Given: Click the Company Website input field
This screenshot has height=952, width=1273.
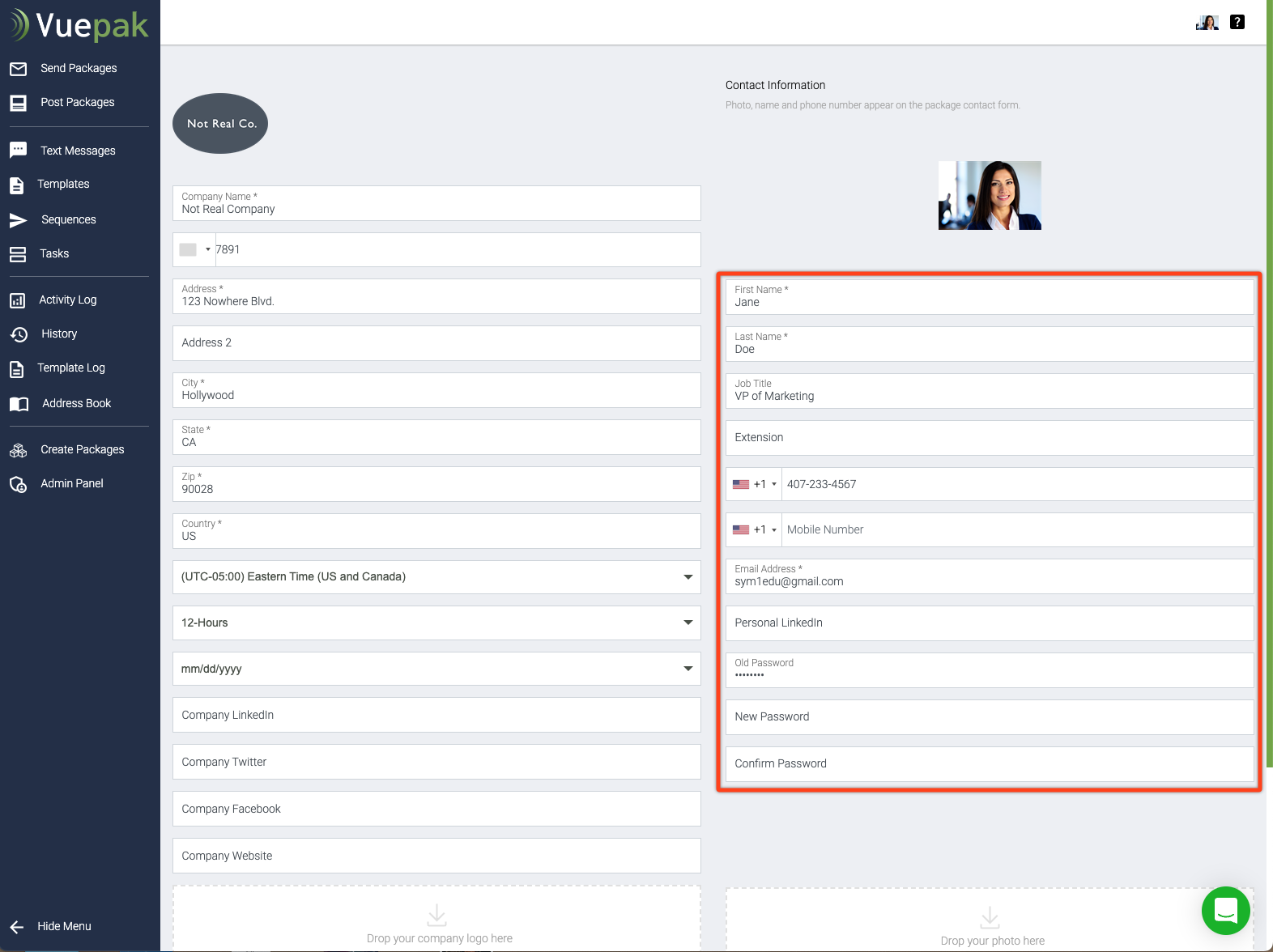Looking at the screenshot, I should (x=436, y=856).
